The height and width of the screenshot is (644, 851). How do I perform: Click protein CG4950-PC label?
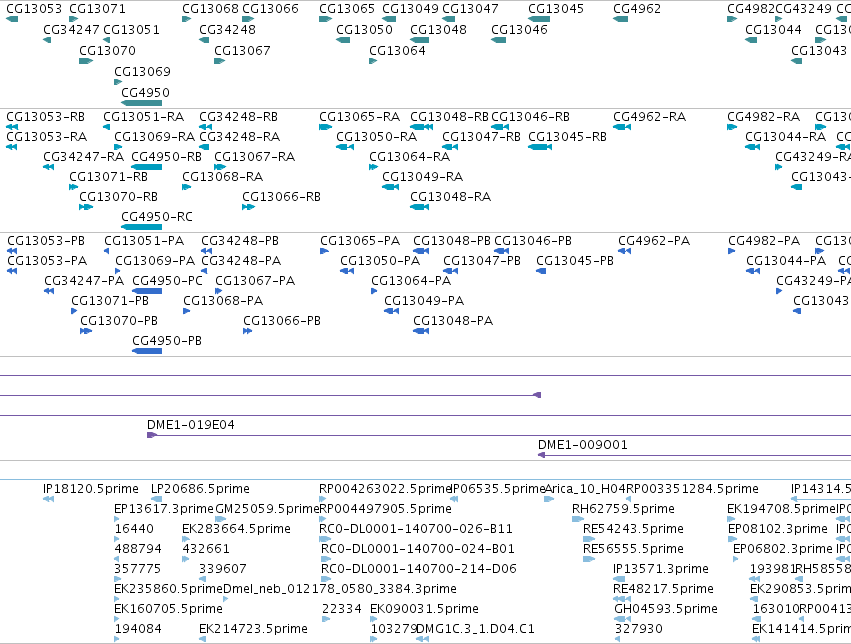tap(167, 280)
